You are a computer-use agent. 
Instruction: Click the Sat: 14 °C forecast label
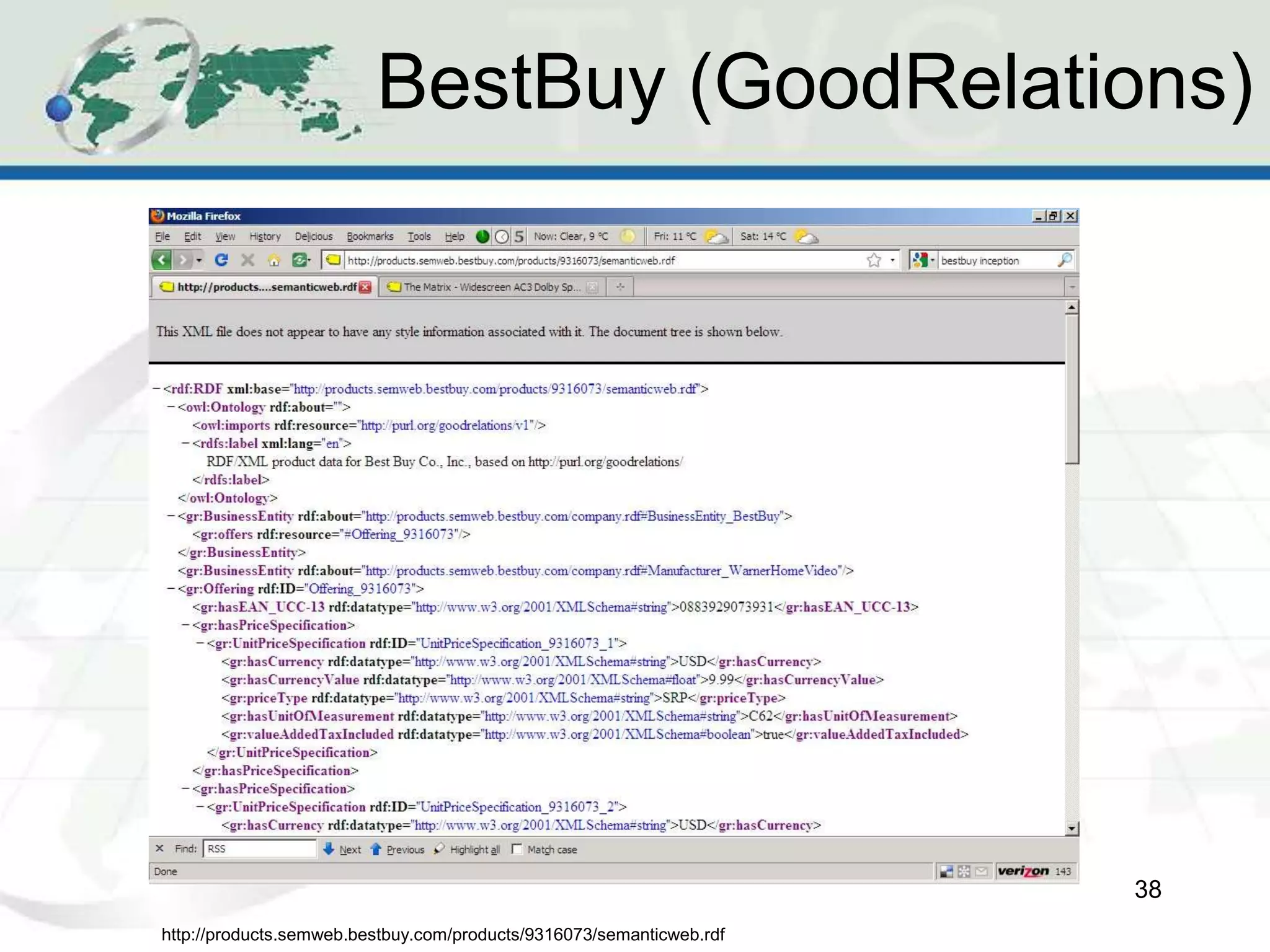click(x=763, y=236)
